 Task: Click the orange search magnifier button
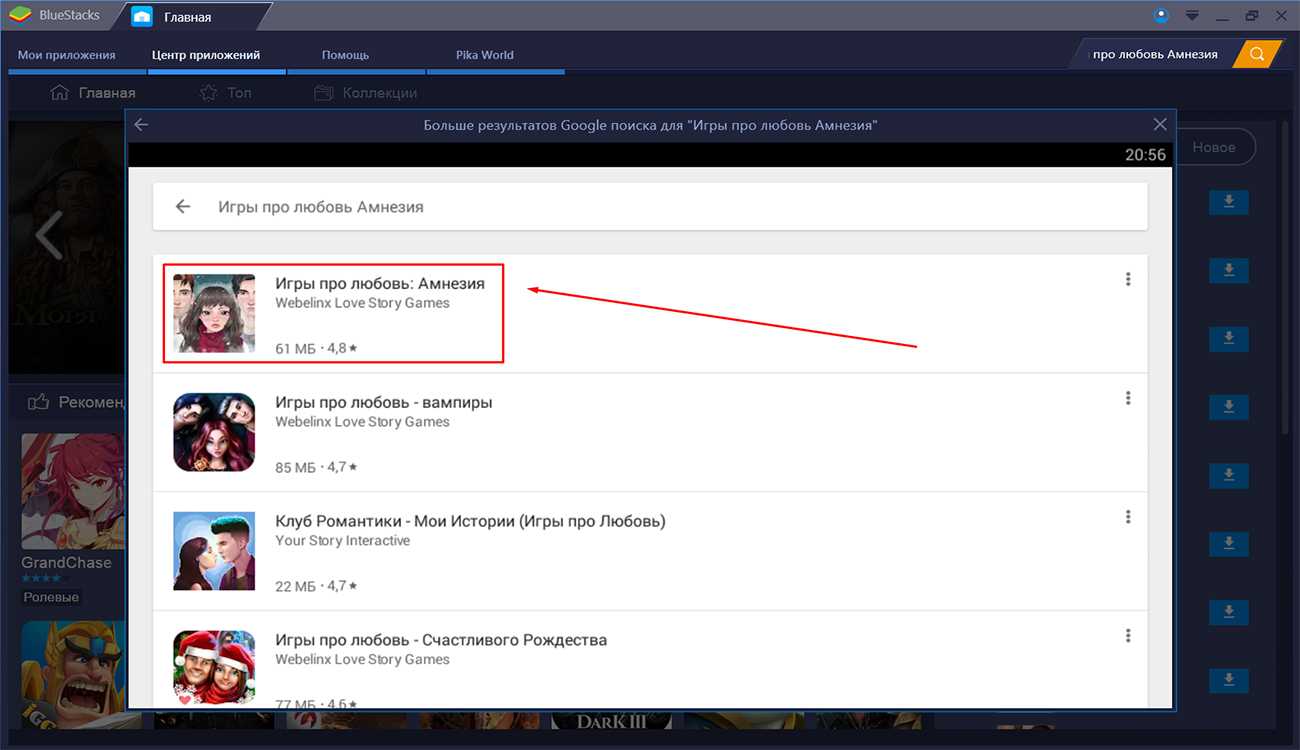pyautogui.click(x=1257, y=54)
